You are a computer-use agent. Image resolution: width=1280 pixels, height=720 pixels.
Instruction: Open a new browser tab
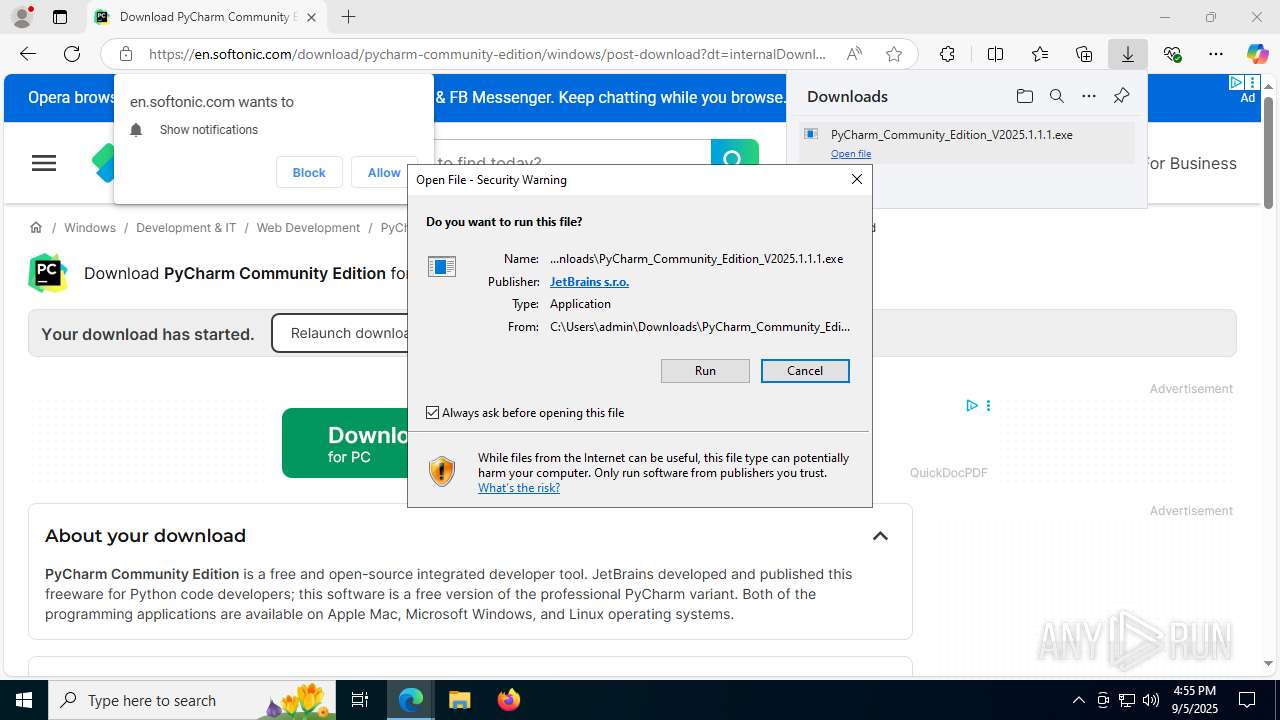point(348,17)
